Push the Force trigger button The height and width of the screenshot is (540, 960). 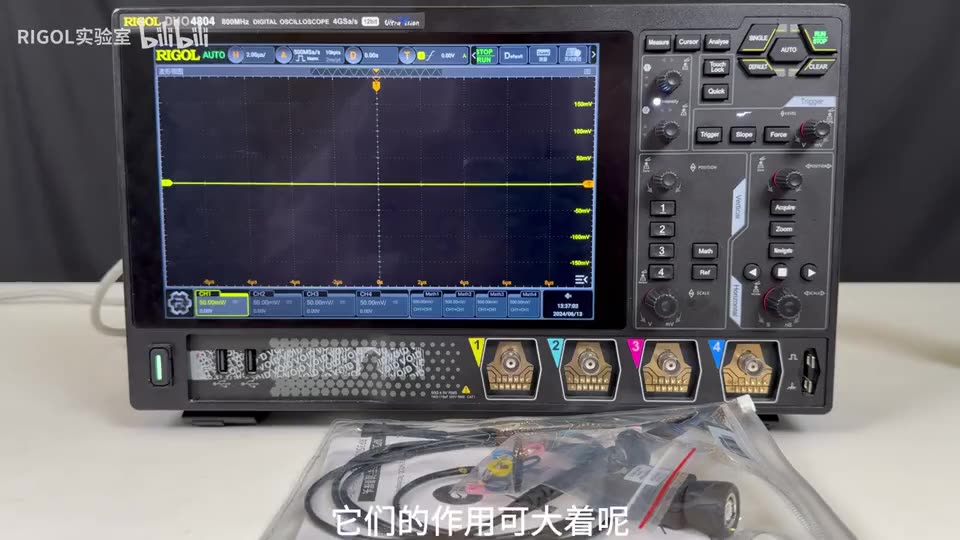[778, 134]
